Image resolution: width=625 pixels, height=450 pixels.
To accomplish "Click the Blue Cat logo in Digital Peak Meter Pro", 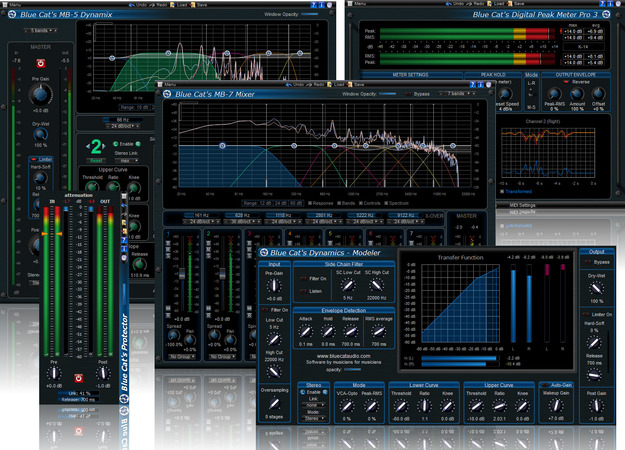I will (606, 14).
